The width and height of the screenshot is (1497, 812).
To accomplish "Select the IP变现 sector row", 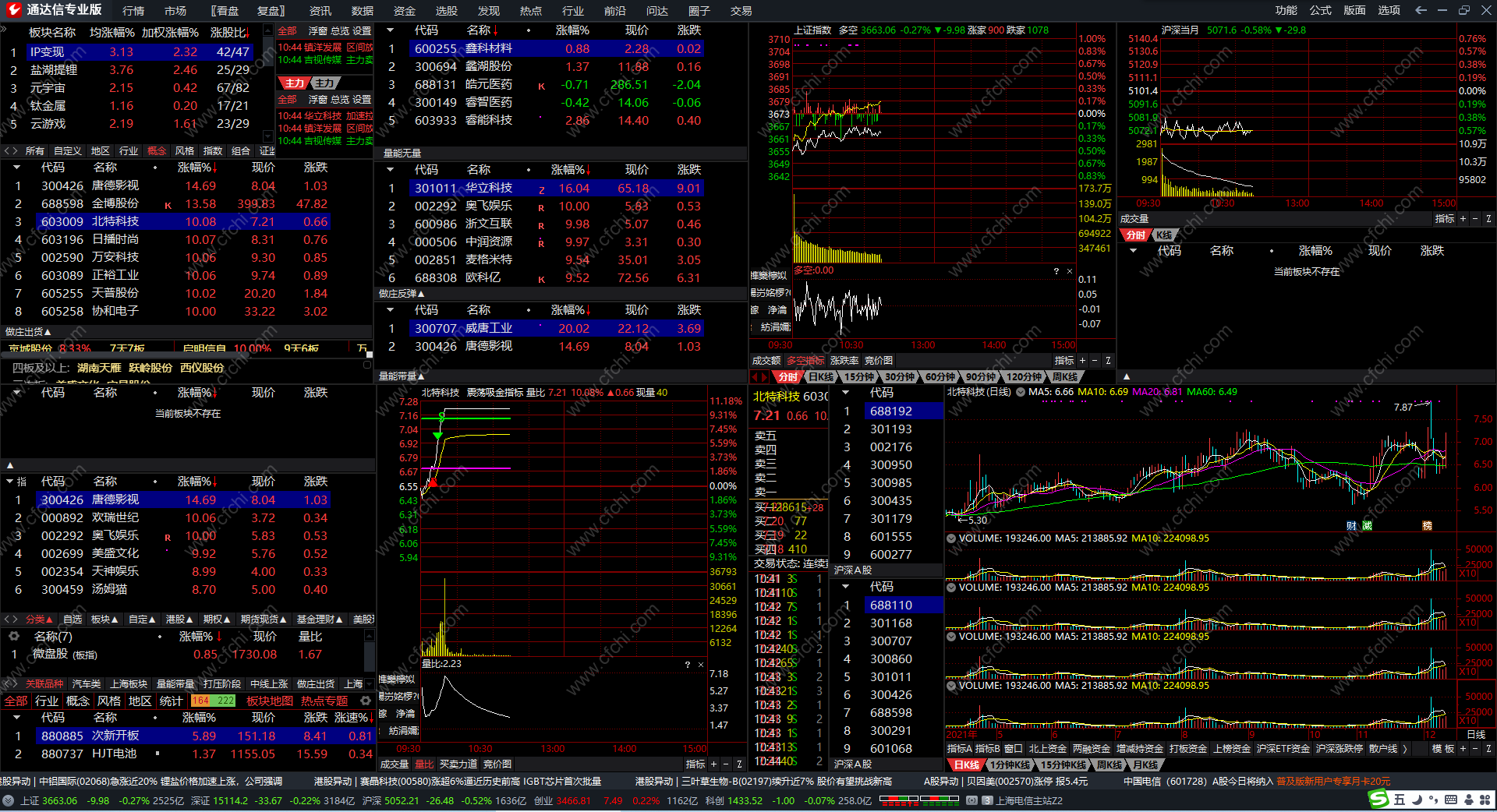I will (140, 51).
